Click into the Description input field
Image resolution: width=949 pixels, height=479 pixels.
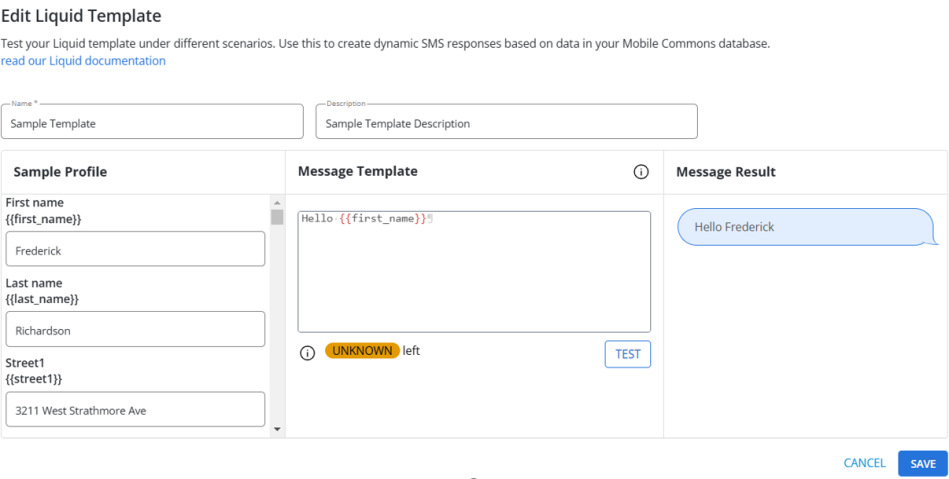[506, 123]
